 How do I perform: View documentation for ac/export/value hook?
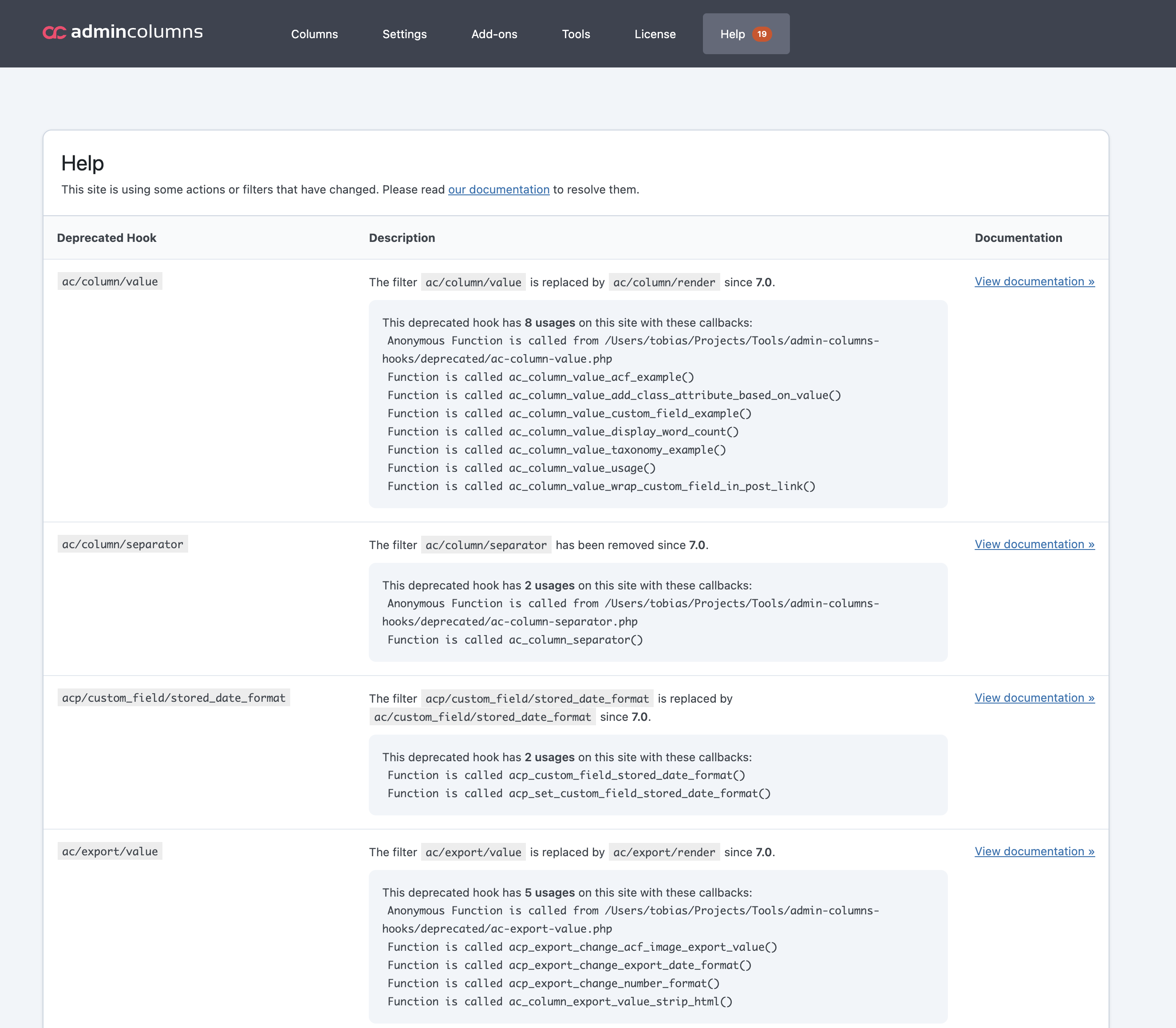click(1034, 851)
